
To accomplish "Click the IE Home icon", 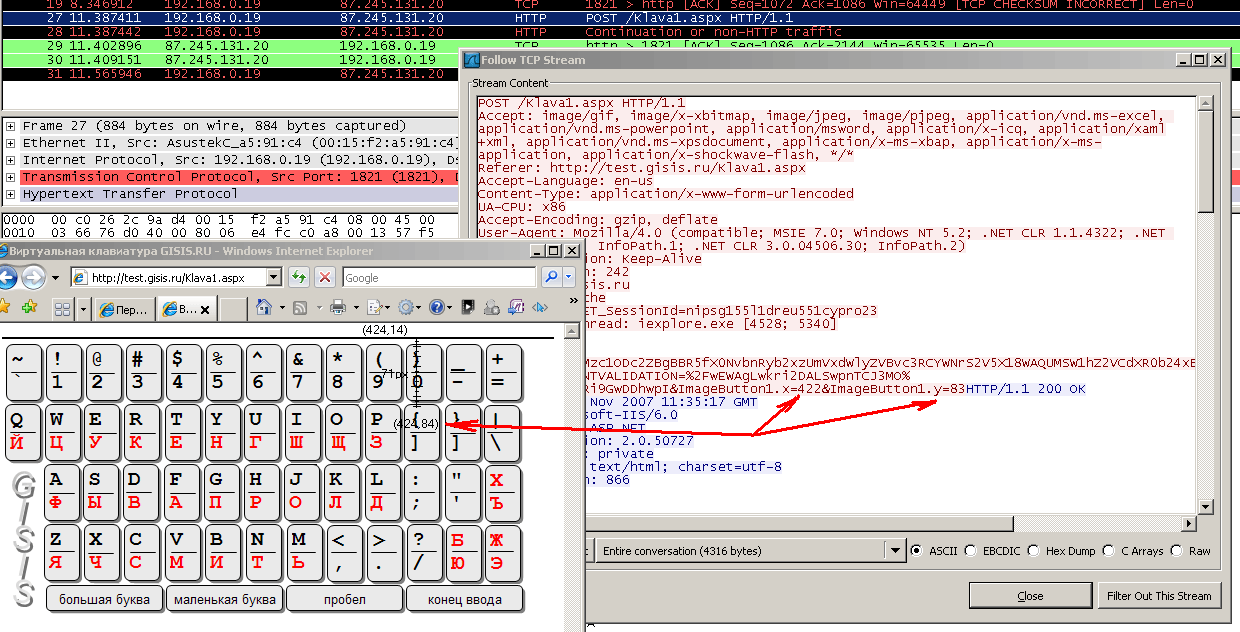I will tap(264, 307).
